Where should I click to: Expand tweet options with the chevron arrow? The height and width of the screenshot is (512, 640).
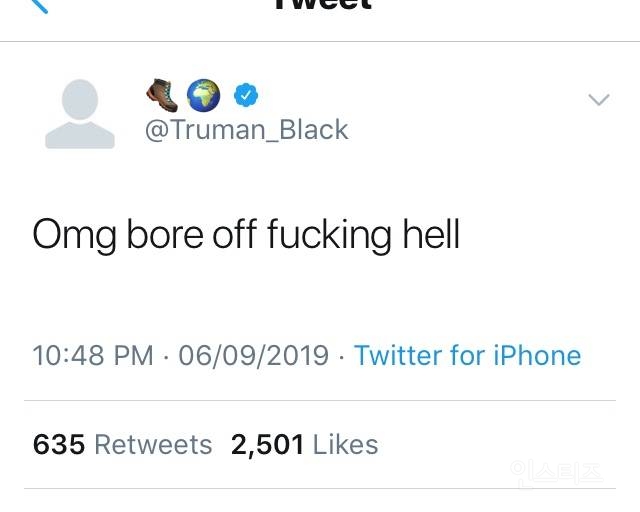pyautogui.click(x=598, y=99)
